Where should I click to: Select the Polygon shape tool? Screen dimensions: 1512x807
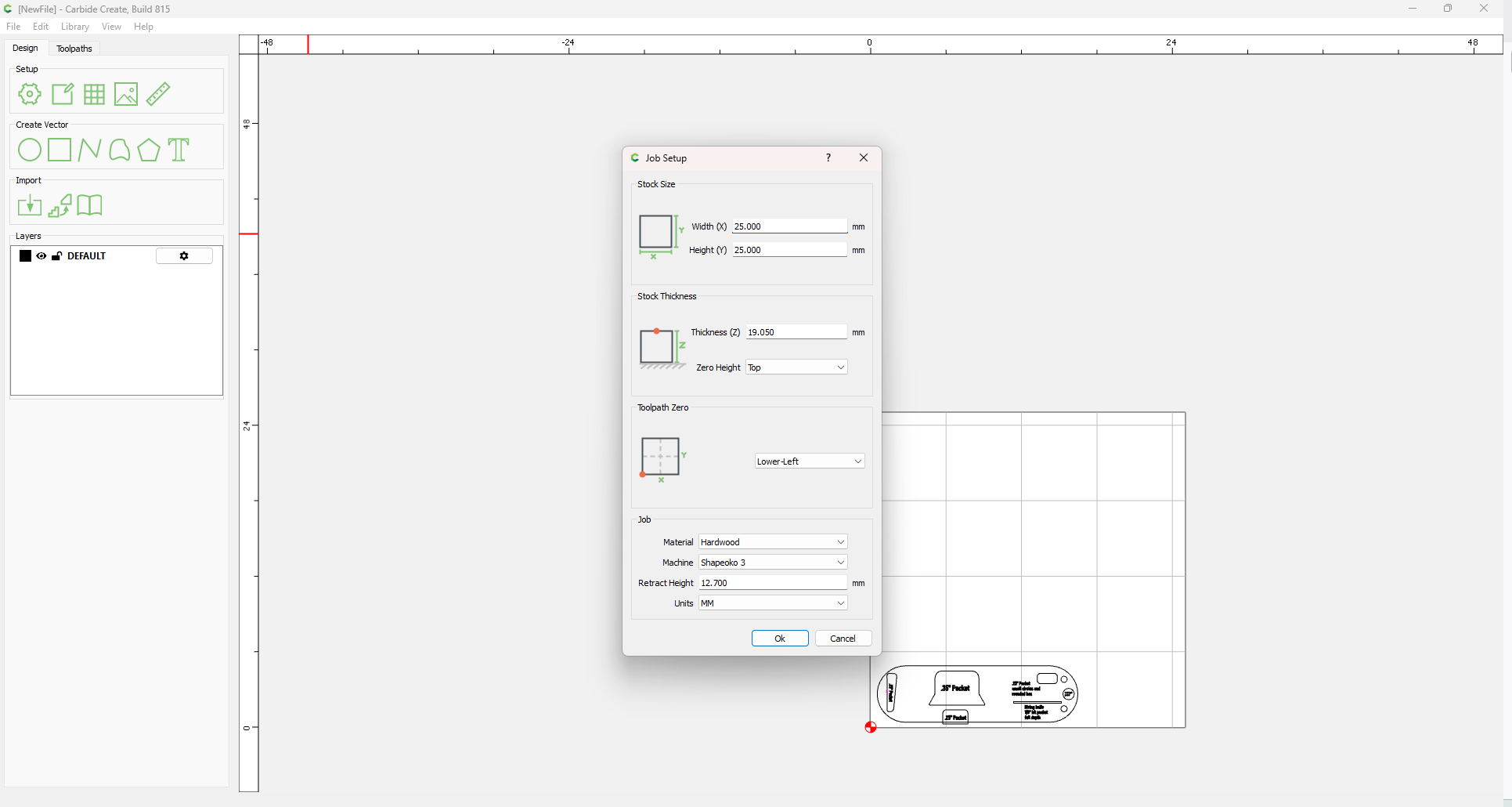pyautogui.click(x=149, y=150)
